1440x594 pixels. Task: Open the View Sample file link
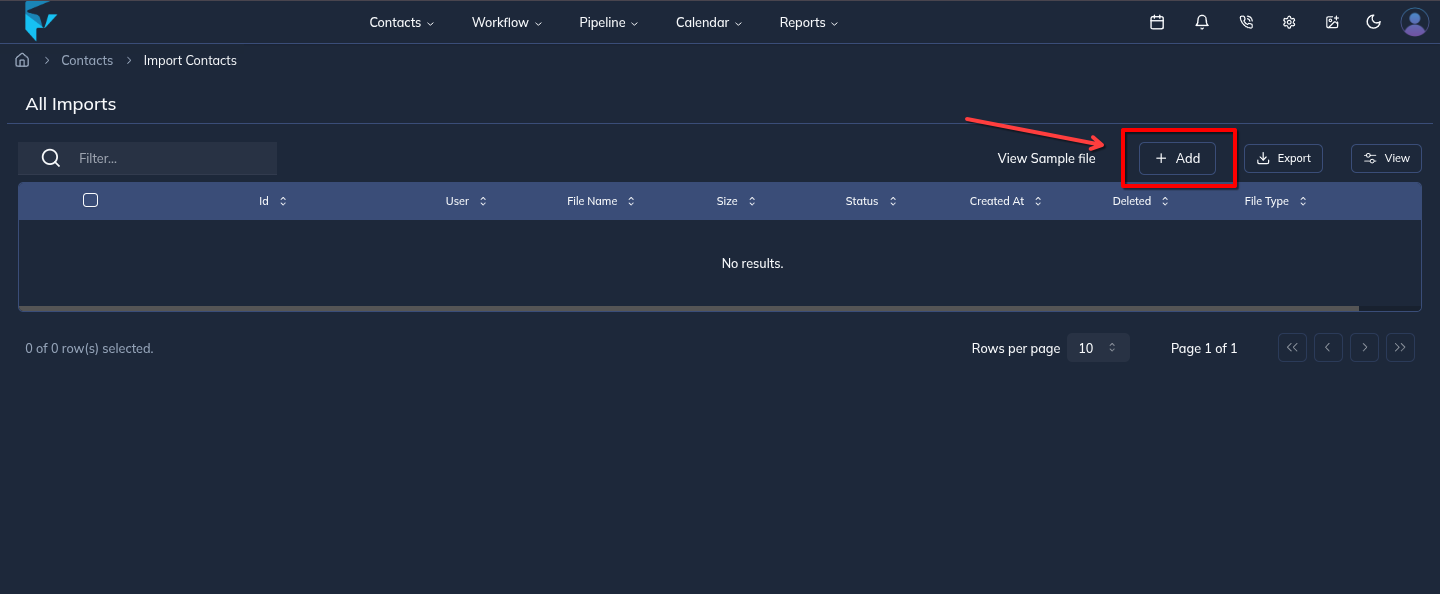click(x=1046, y=158)
